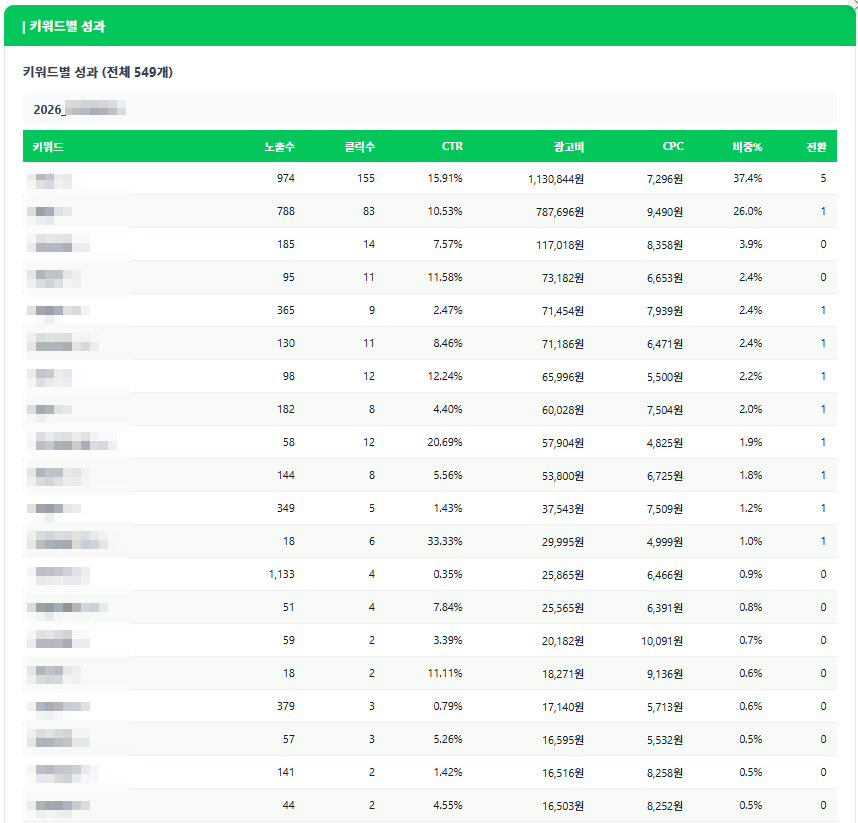Click the 25,865원 ad cost cell
The image size is (858, 823).
[563, 575]
